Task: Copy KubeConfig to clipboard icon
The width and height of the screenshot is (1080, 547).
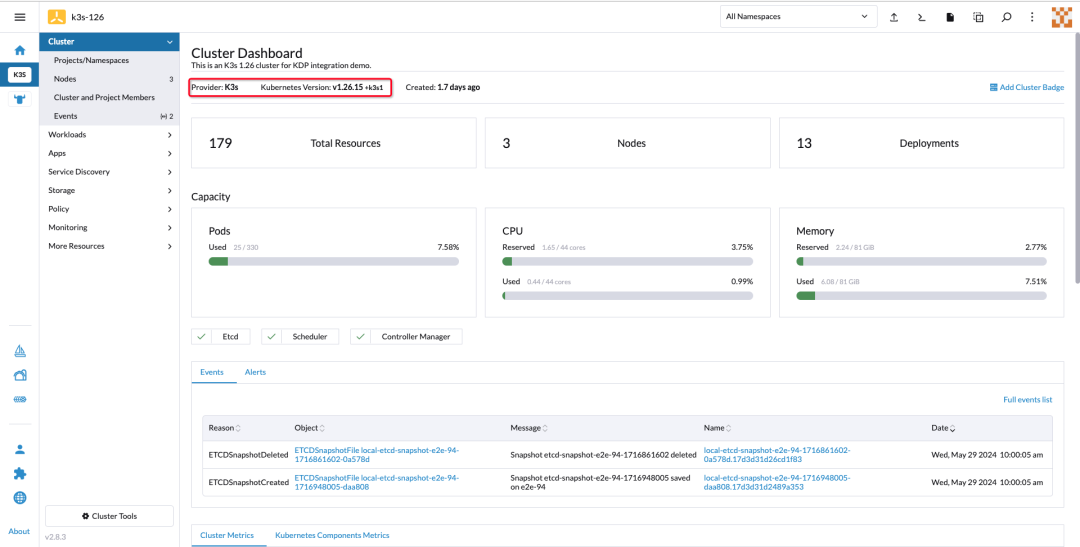Action: pyautogui.click(x=978, y=17)
